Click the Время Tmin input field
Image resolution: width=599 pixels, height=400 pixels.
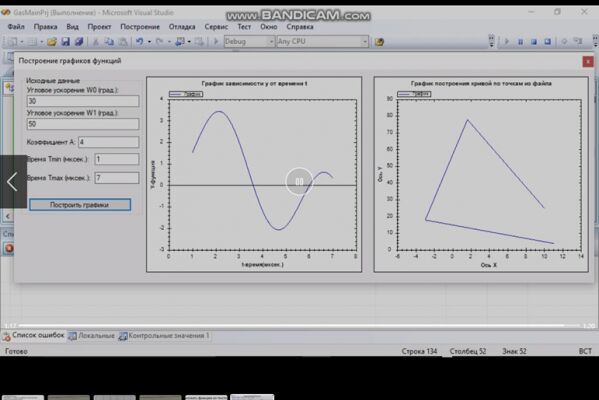coord(117,159)
